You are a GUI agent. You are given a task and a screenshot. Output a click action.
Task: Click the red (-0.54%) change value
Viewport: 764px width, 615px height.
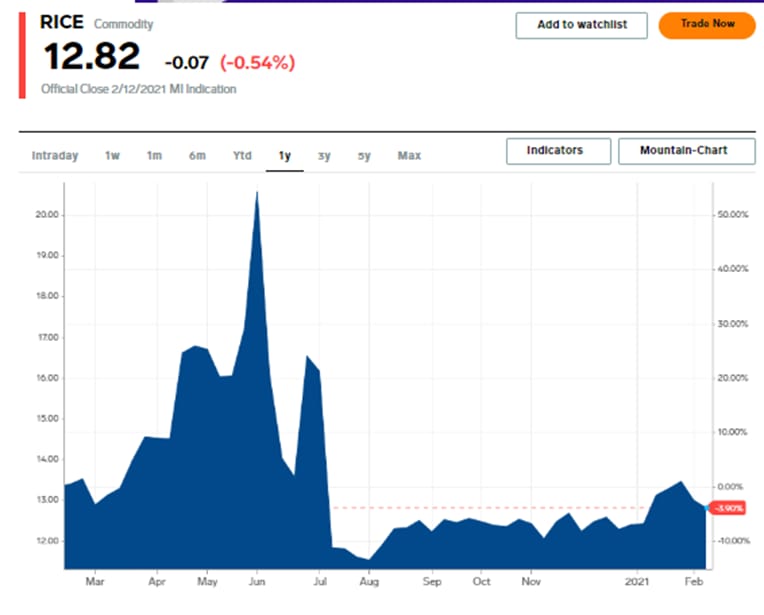(x=257, y=63)
